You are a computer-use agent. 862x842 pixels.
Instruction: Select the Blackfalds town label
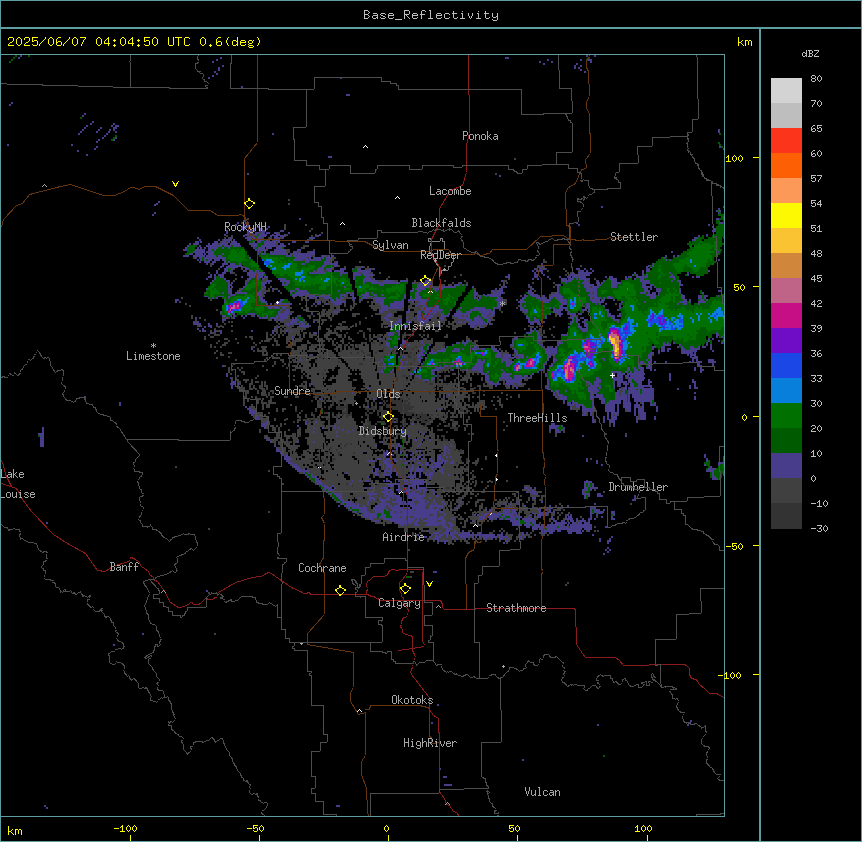(441, 223)
